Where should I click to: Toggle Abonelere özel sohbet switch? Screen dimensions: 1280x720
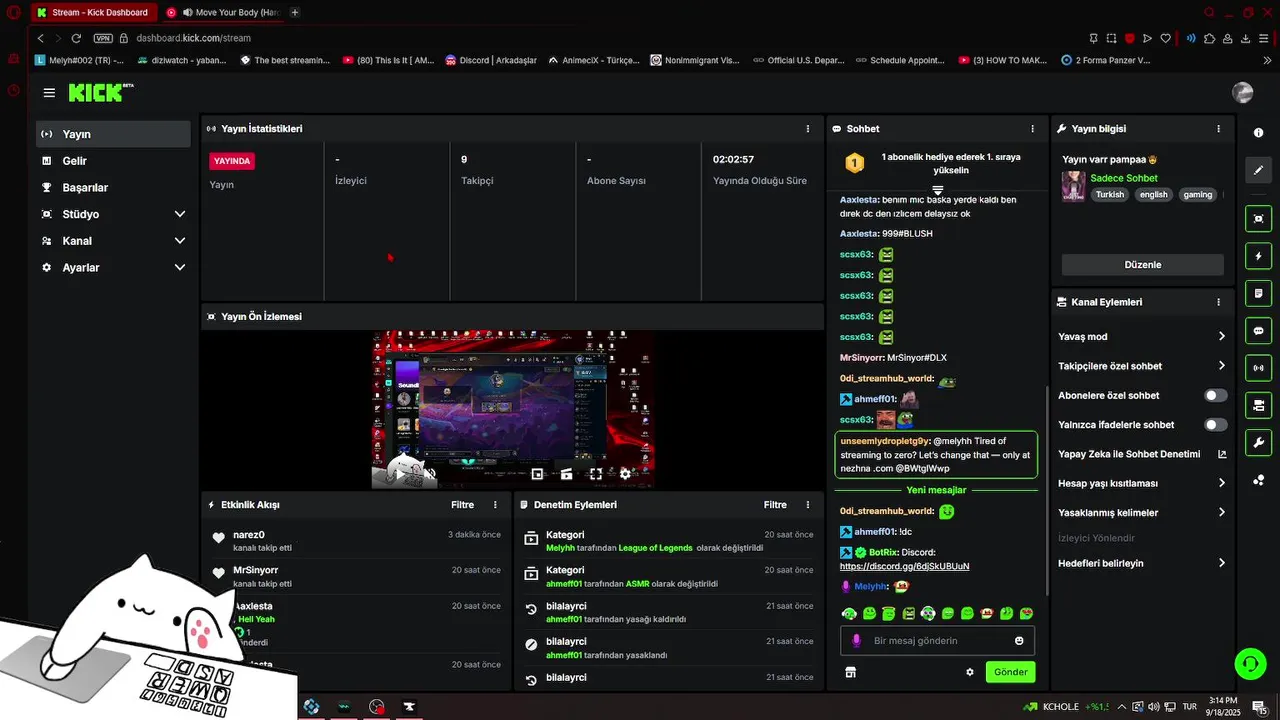coord(1216,396)
